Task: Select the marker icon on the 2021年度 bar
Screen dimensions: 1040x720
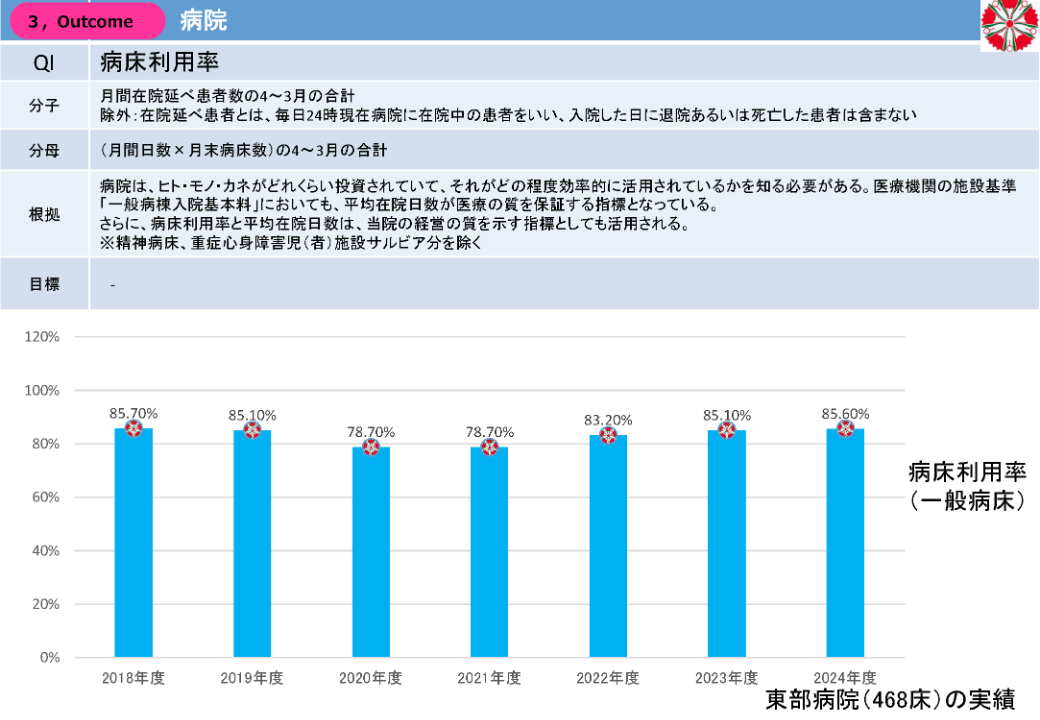Action: pos(489,447)
